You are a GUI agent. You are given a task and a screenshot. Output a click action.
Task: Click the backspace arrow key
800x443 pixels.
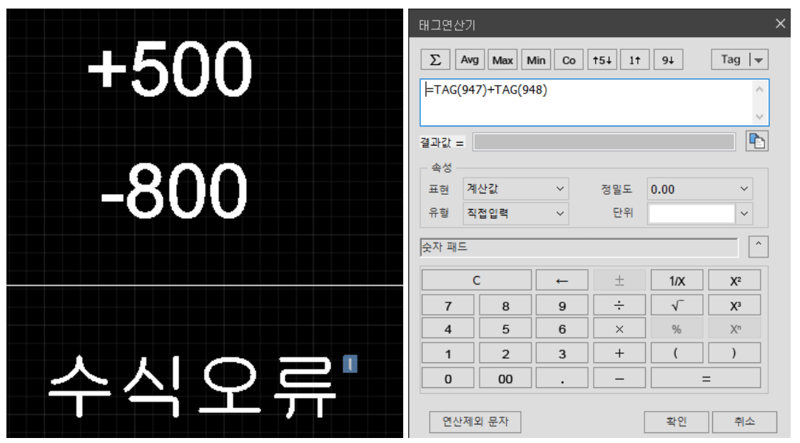pyautogui.click(x=562, y=280)
